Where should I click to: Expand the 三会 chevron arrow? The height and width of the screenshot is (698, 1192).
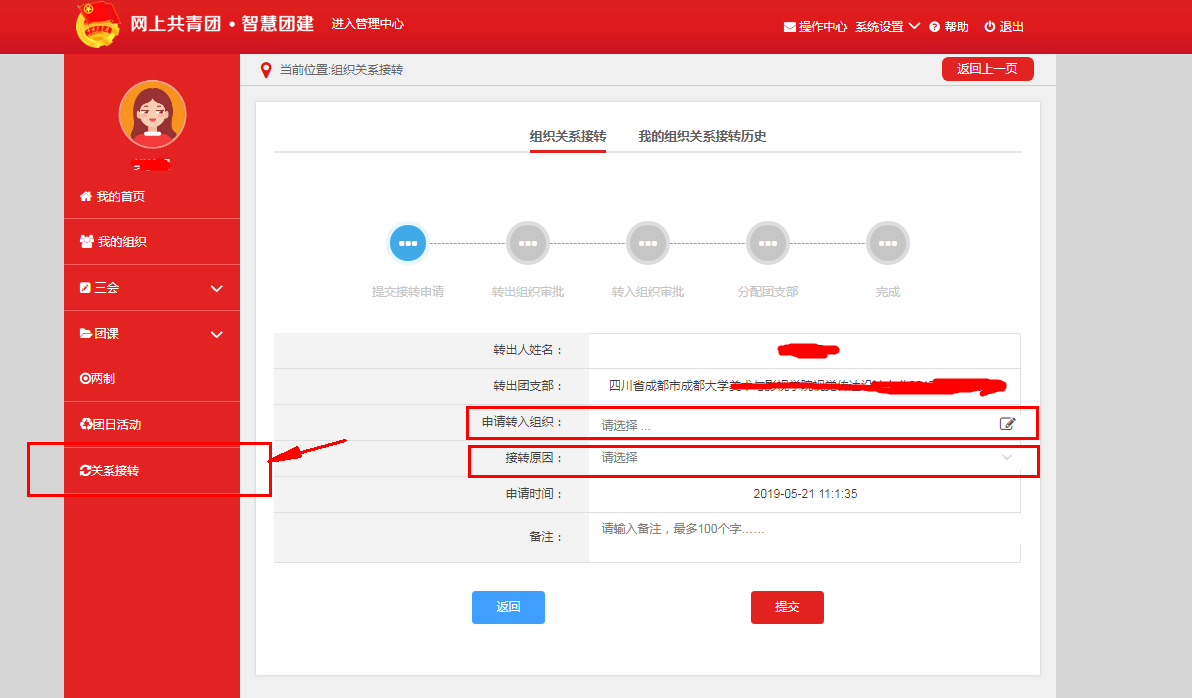pos(217,289)
